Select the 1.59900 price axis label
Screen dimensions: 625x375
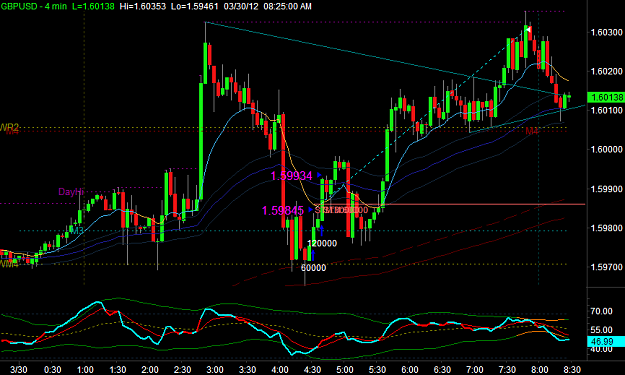(x=606, y=189)
